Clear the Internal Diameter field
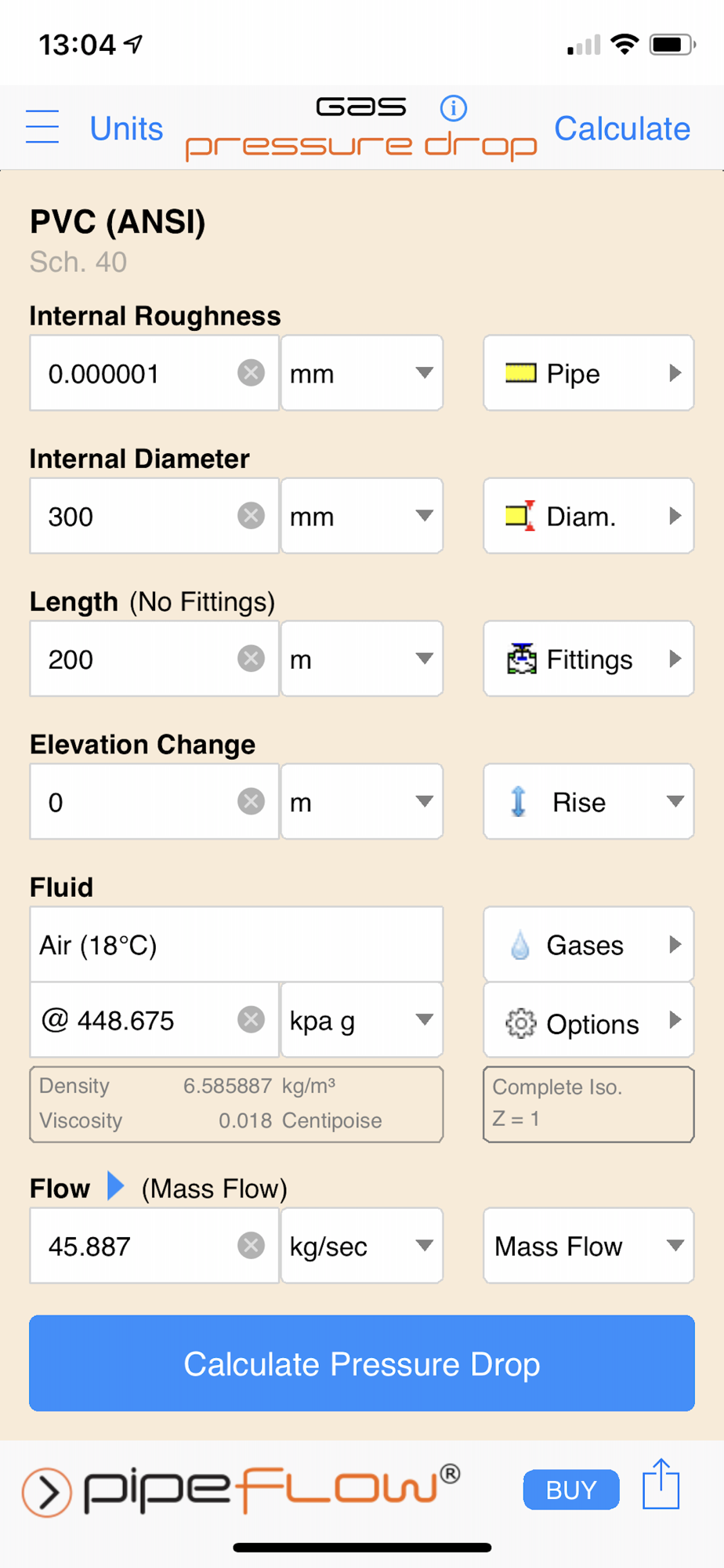 tap(251, 516)
